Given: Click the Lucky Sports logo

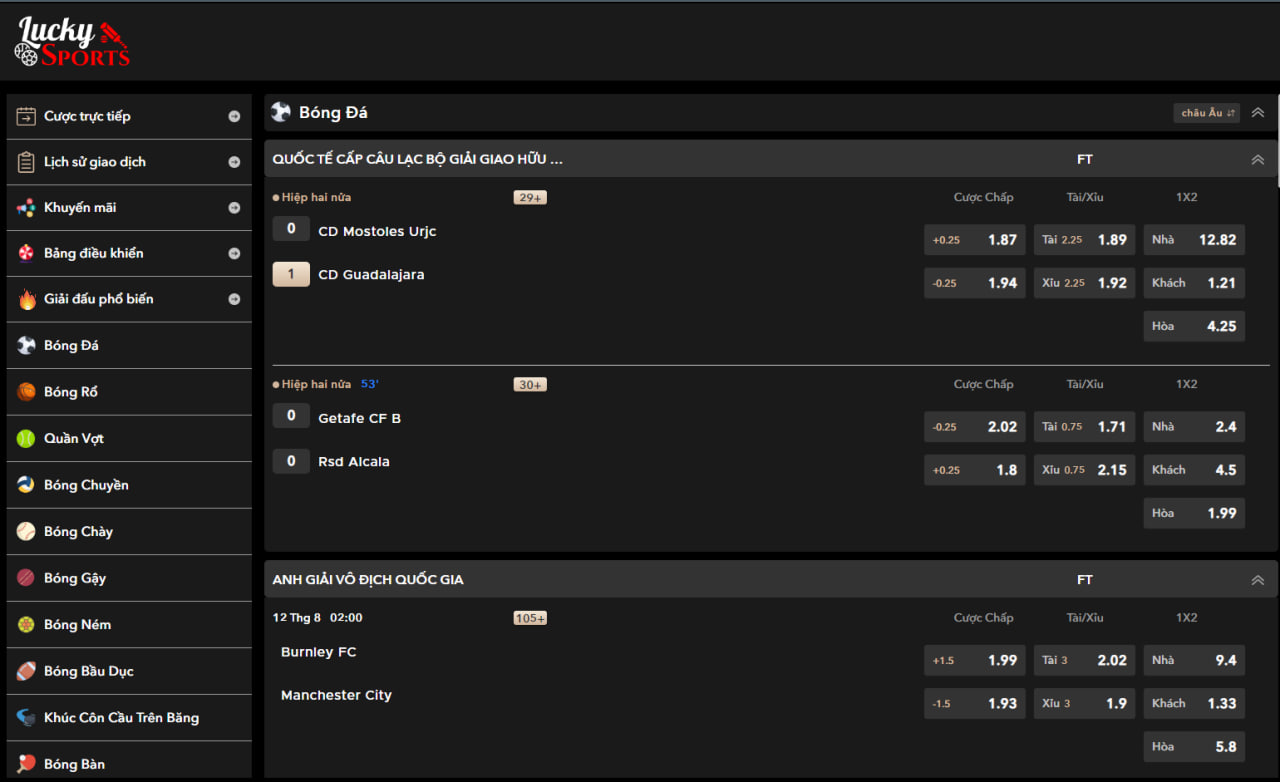Looking at the screenshot, I should click(x=72, y=42).
